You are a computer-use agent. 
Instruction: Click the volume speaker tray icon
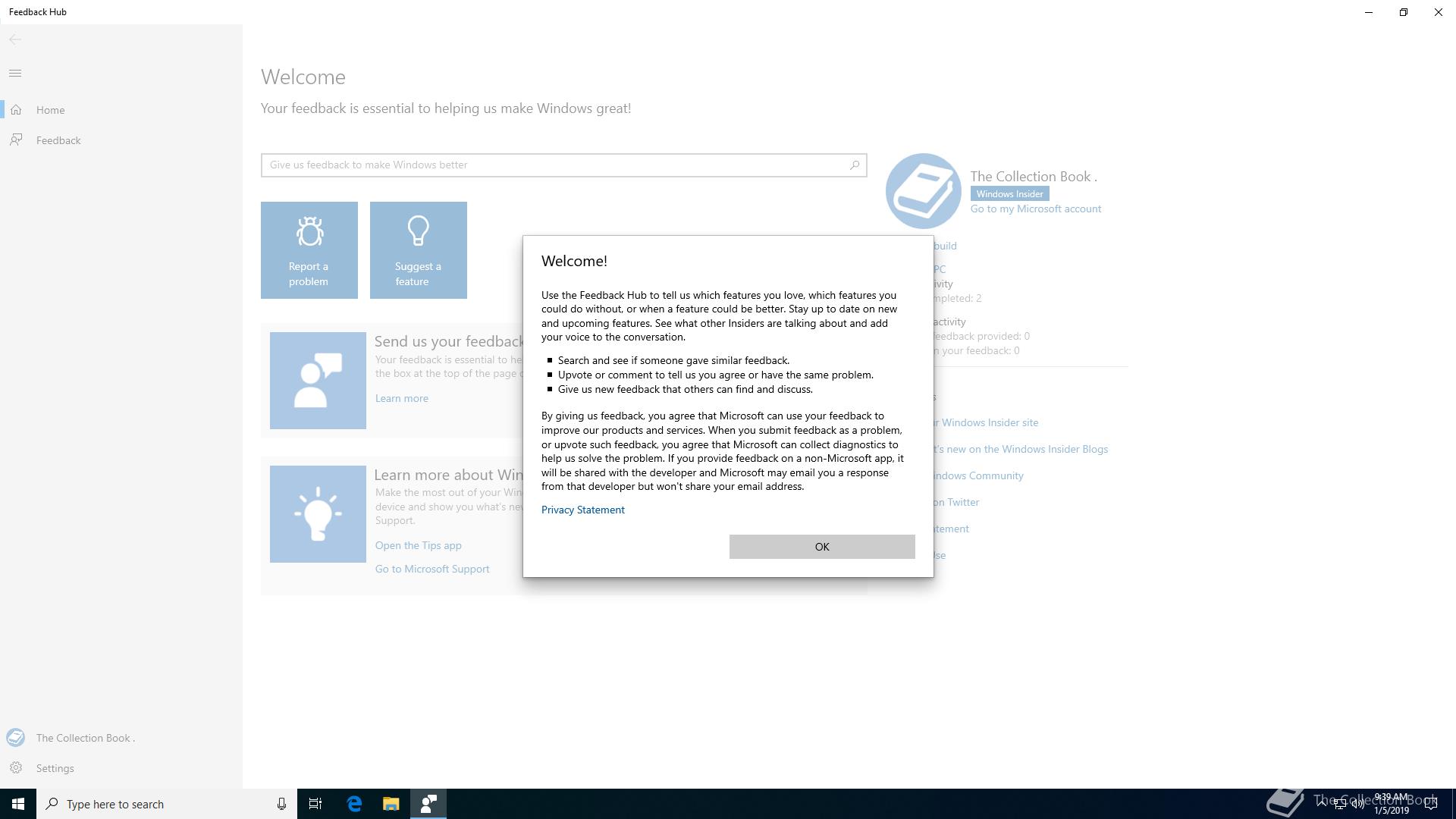(1357, 804)
